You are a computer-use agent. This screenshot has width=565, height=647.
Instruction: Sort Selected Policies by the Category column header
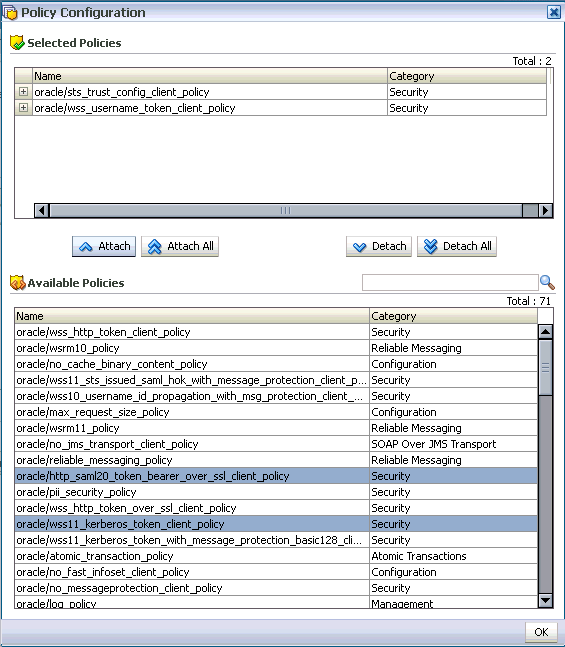(467, 76)
